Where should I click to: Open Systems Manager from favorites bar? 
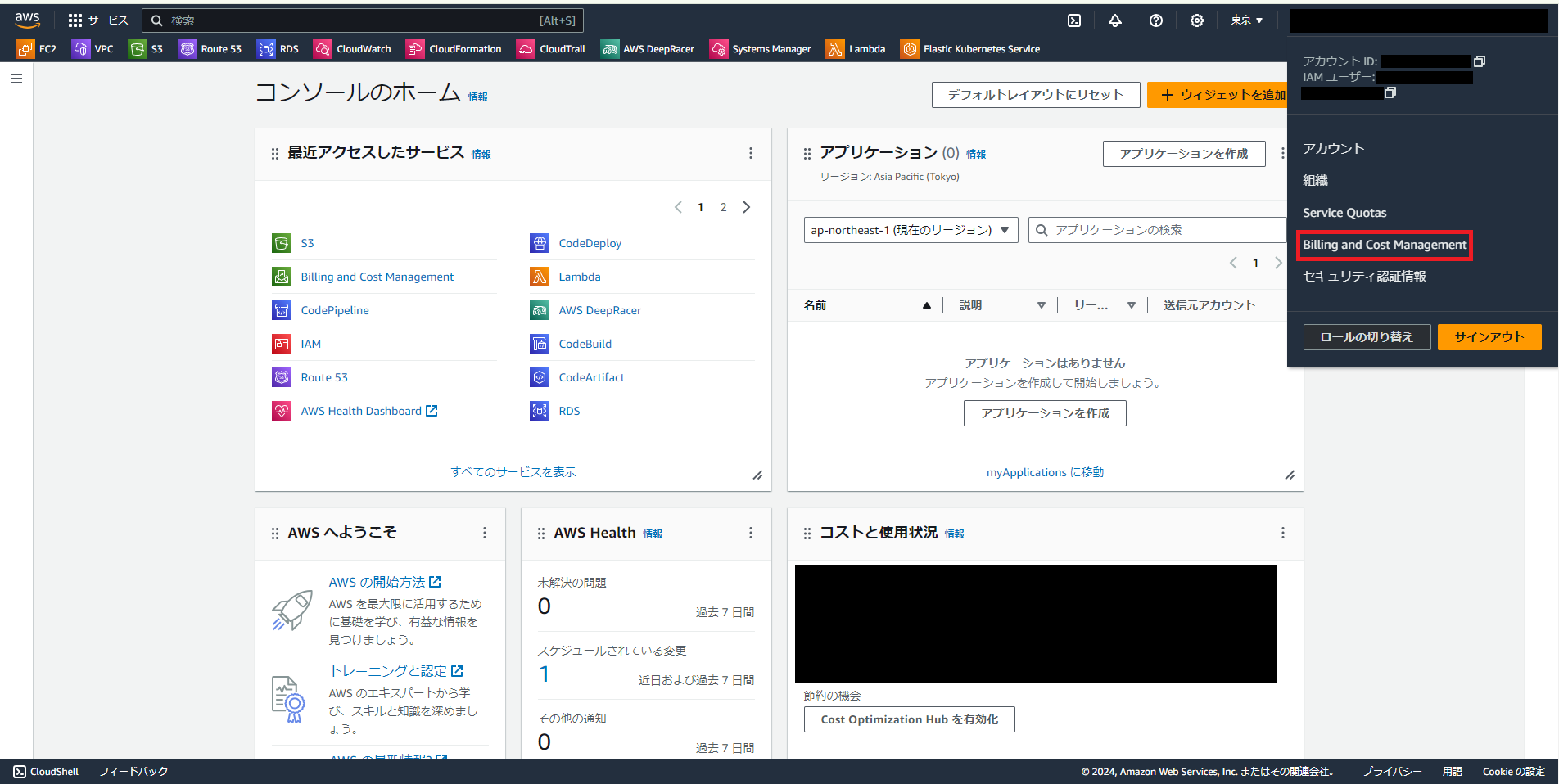761,49
